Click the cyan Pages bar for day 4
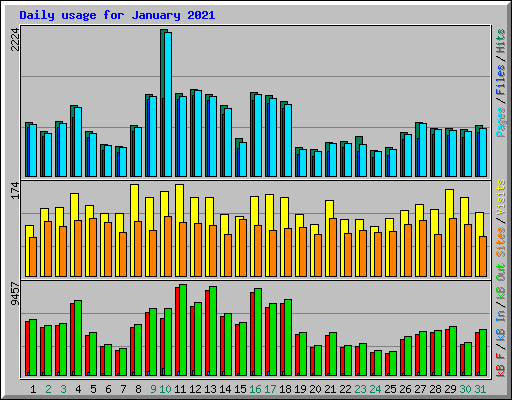 [78, 142]
